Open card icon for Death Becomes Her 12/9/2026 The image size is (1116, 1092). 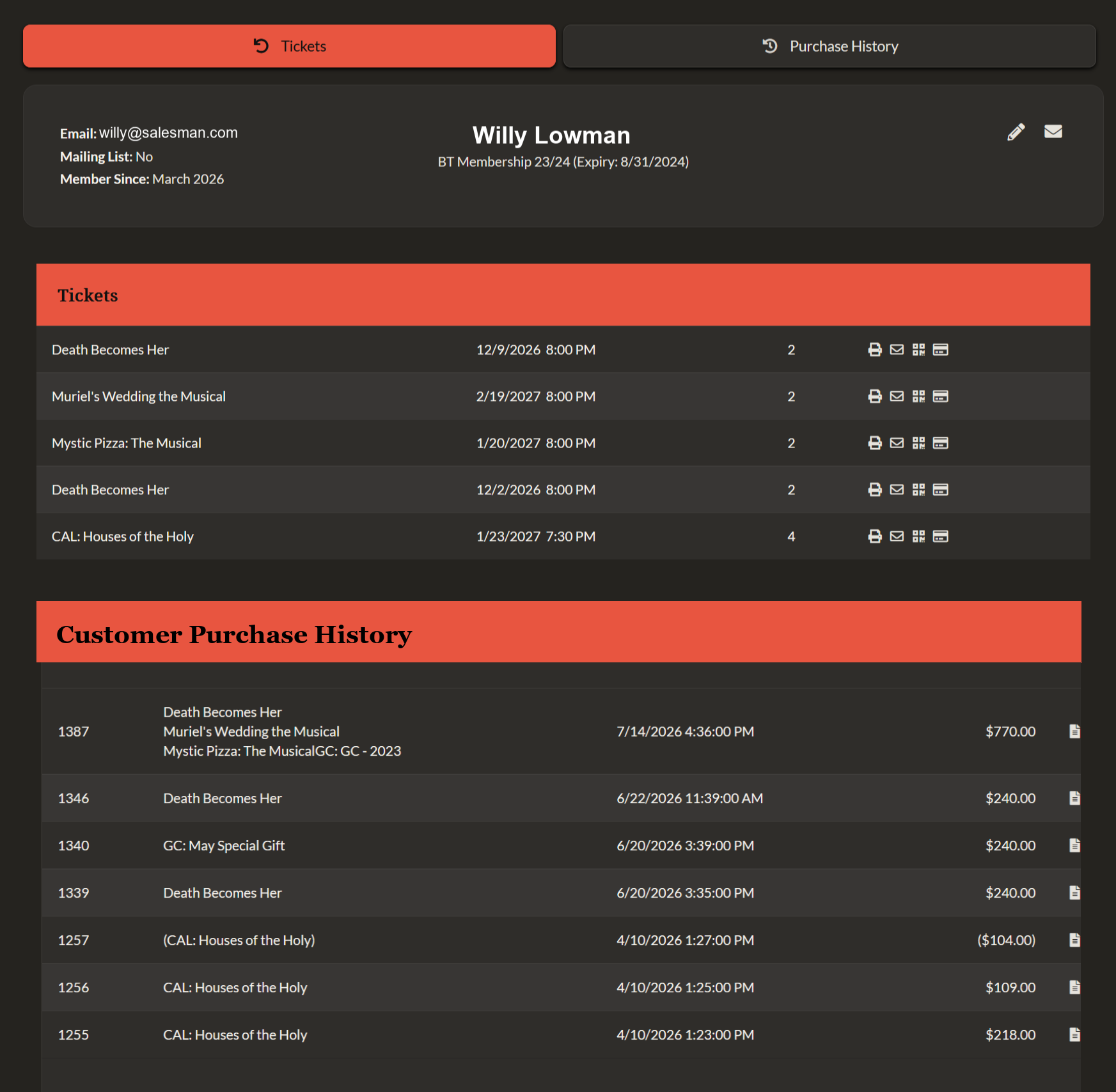[940, 350]
